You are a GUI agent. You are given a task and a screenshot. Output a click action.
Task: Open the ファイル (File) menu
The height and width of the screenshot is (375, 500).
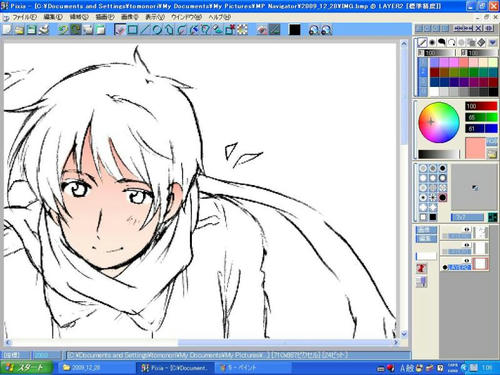pos(24,17)
